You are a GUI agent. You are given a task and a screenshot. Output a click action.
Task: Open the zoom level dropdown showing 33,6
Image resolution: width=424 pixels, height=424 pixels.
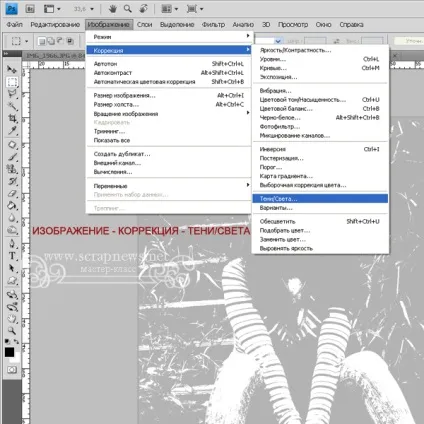click(x=84, y=9)
